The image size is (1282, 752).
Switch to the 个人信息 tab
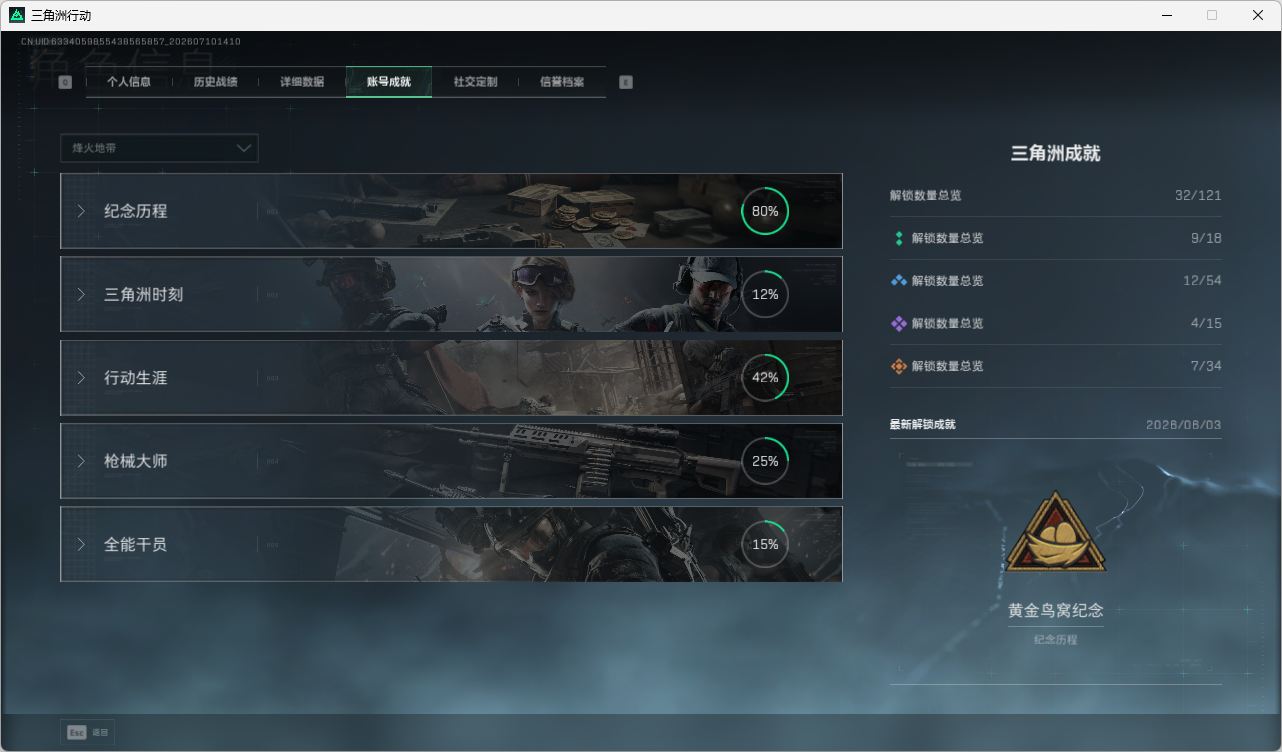(129, 82)
